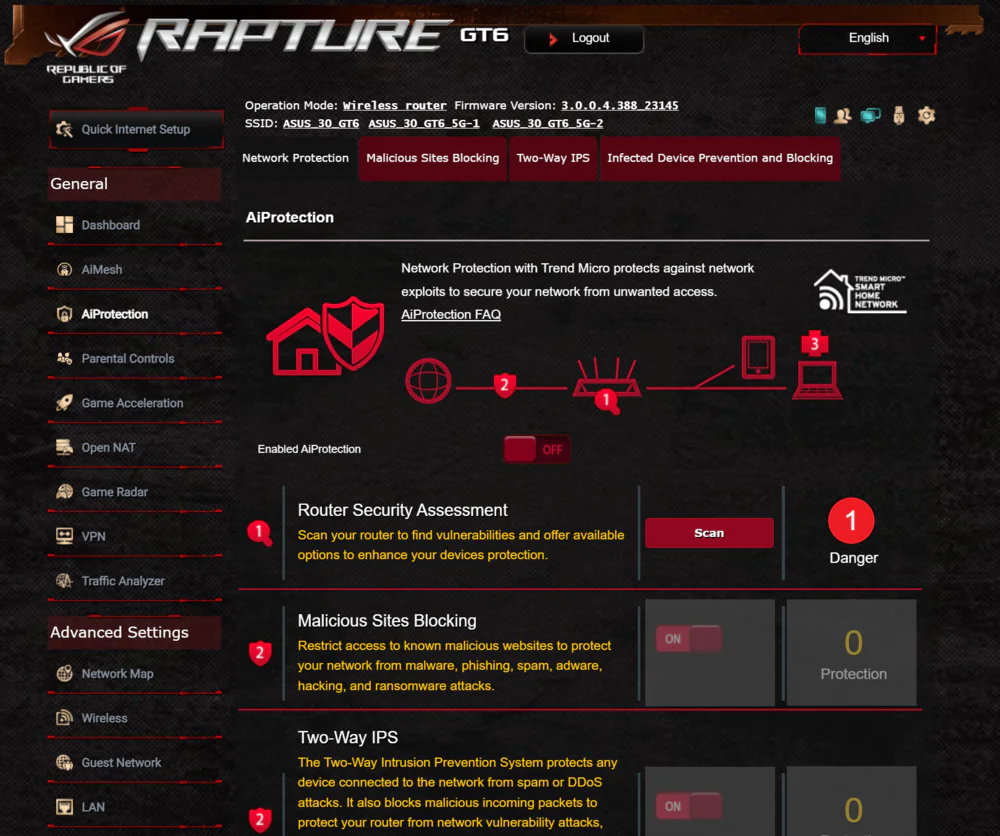1000x836 pixels.
Task: Click the Parental Controls sidebar icon
Action: [64, 358]
